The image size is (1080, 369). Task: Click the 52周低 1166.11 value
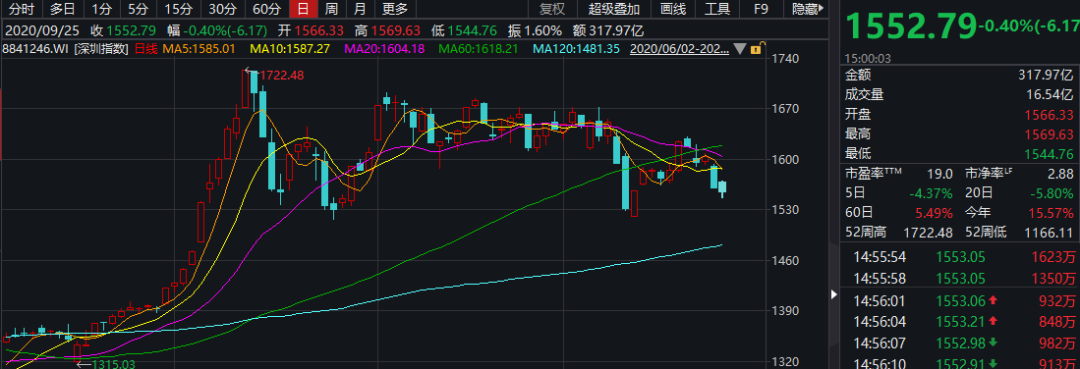pyautogui.click(x=1050, y=233)
